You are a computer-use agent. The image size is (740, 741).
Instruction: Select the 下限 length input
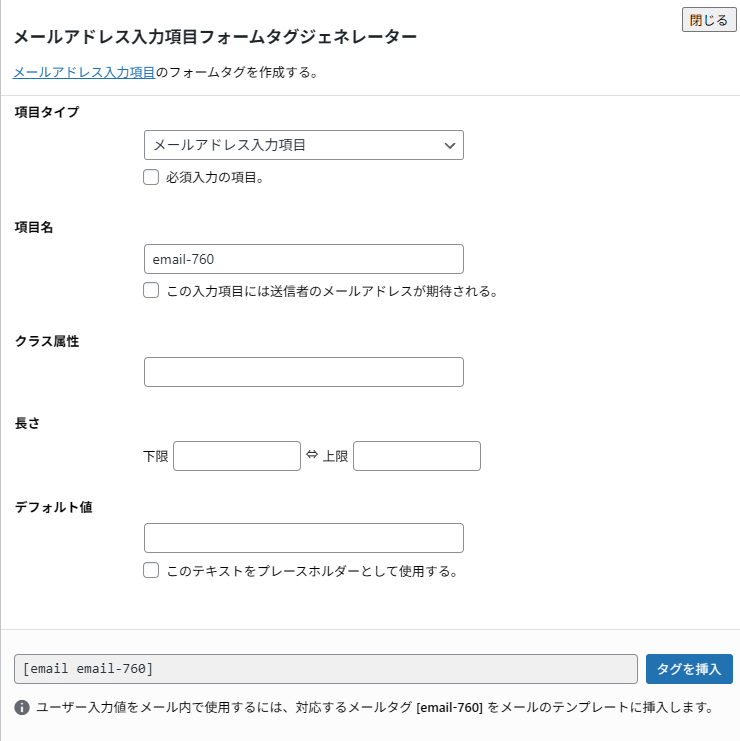point(237,456)
